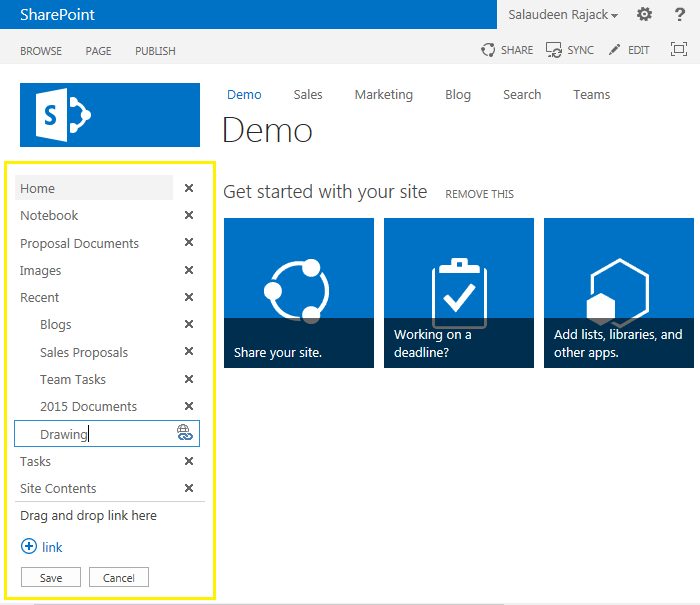Remove the Notebook navigation link

(x=189, y=215)
